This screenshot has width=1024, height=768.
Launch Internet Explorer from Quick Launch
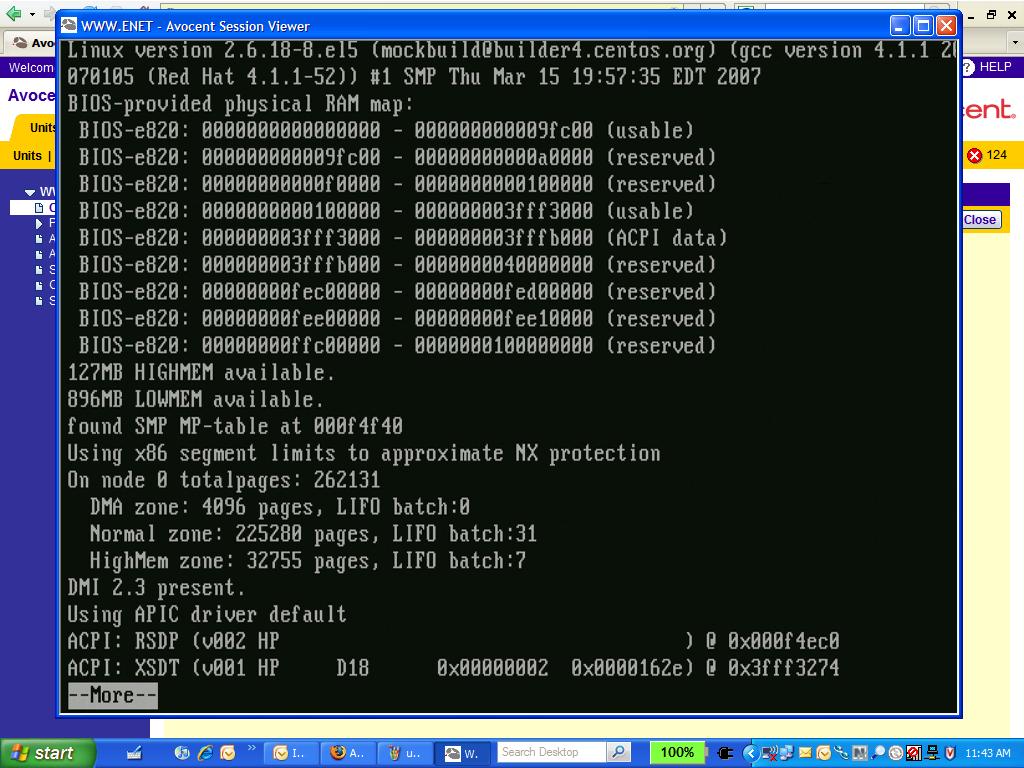[x=205, y=753]
